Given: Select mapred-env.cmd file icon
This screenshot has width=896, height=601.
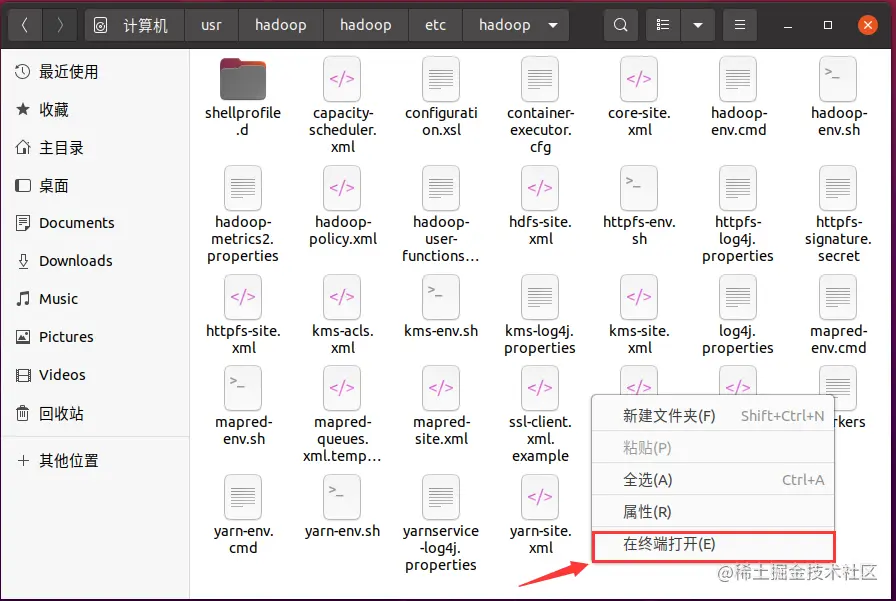Looking at the screenshot, I should 838,297.
